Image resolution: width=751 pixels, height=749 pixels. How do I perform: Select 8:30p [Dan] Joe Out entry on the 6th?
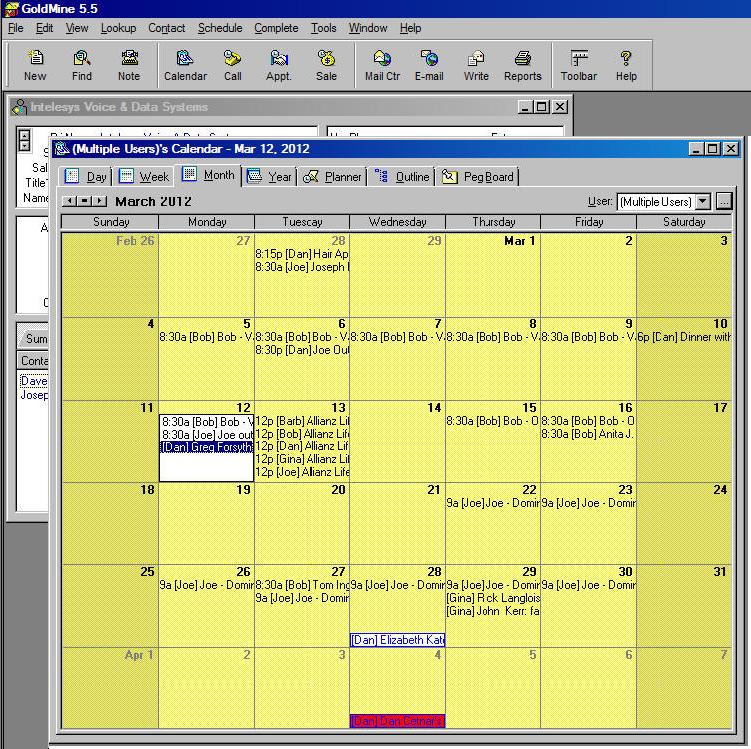click(x=302, y=350)
